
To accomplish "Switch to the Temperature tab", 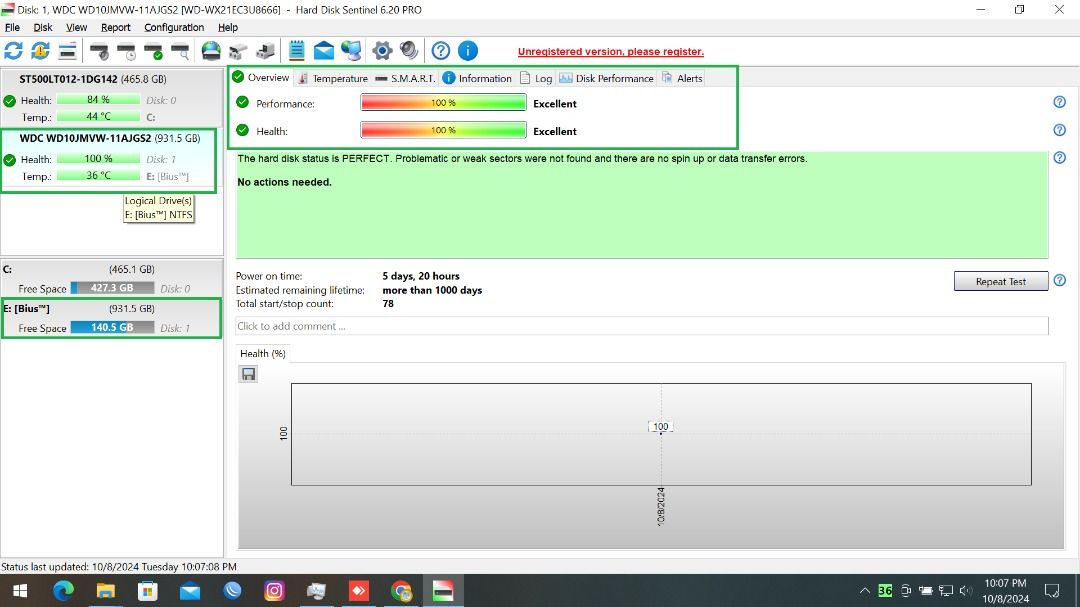I will point(333,78).
